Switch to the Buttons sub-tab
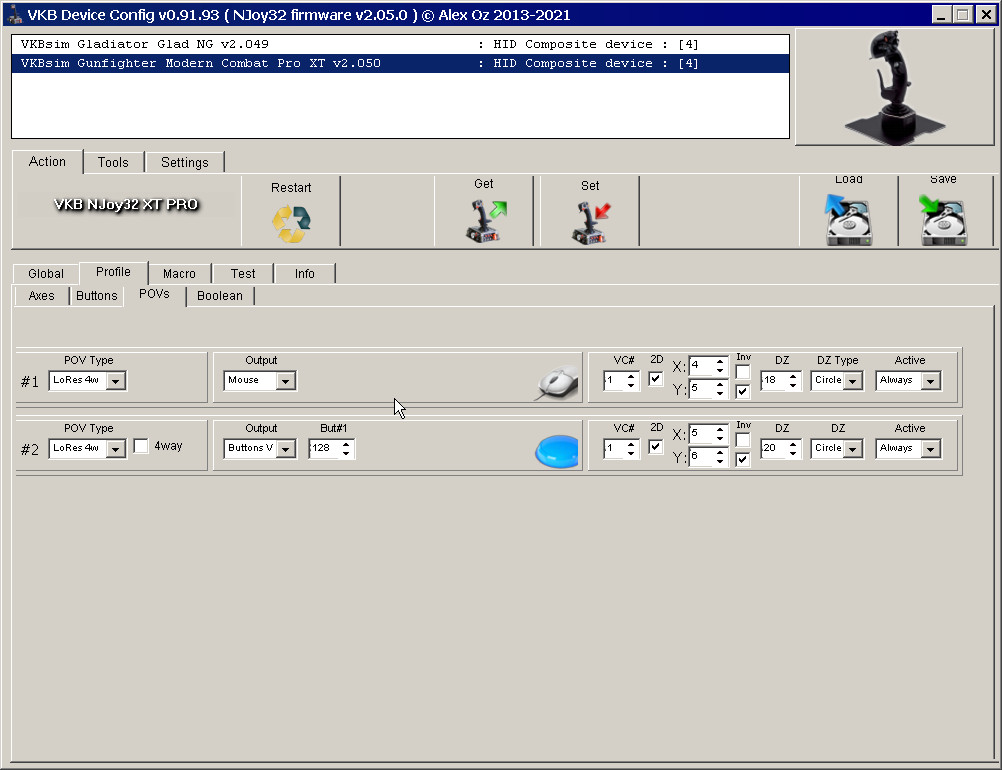 96,296
